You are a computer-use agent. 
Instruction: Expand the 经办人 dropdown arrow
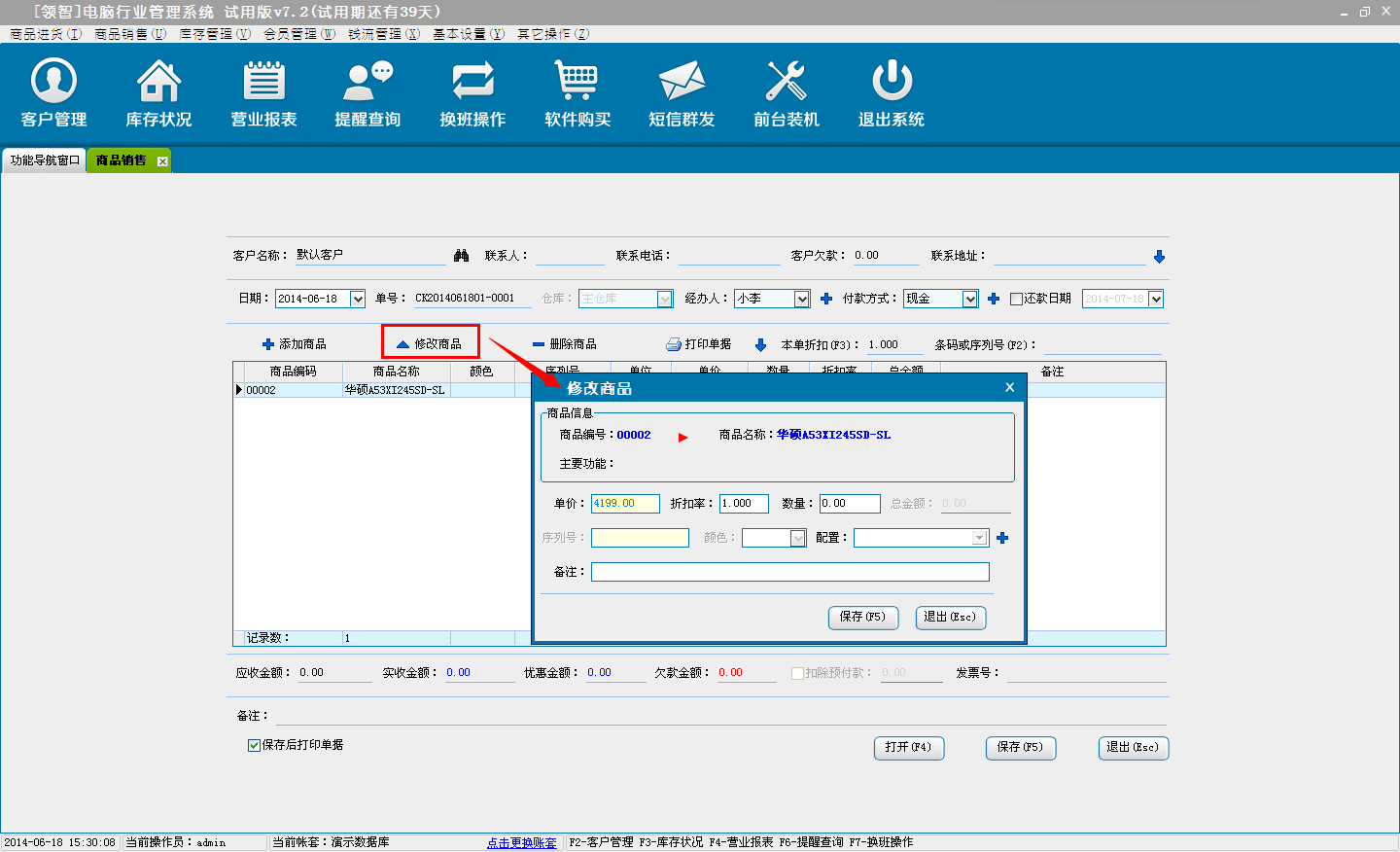pyautogui.click(x=802, y=300)
